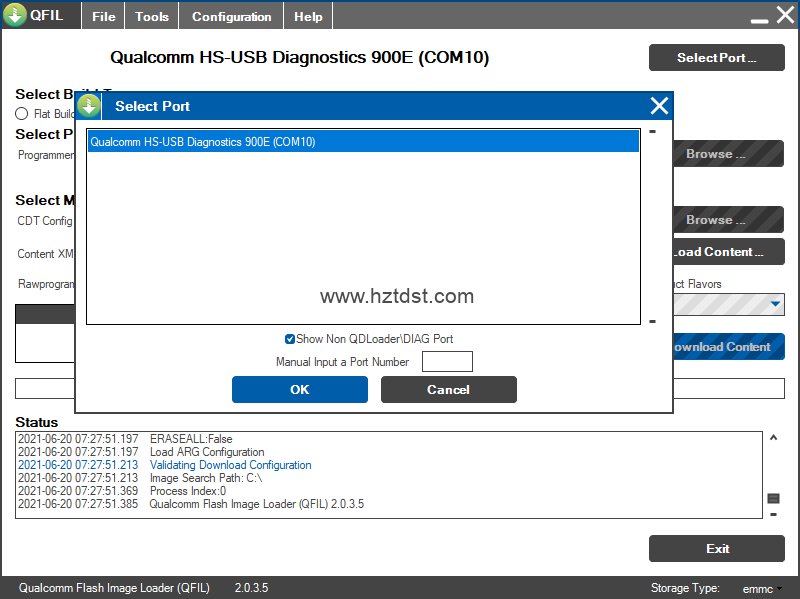Cancel the Select Port dialog
This screenshot has height=599, width=800.
click(x=448, y=390)
